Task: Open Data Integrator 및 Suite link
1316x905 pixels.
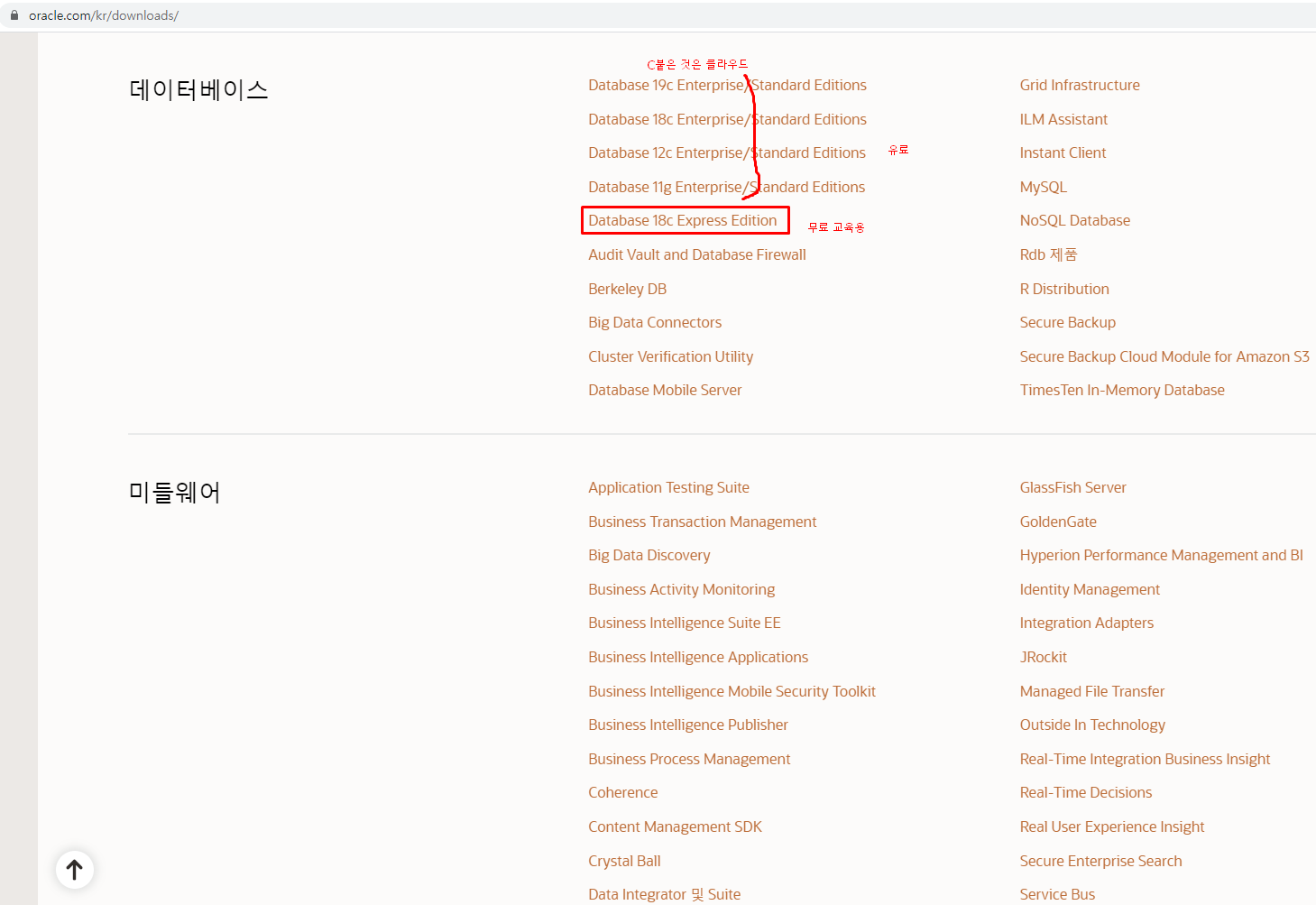Action: 664,894
